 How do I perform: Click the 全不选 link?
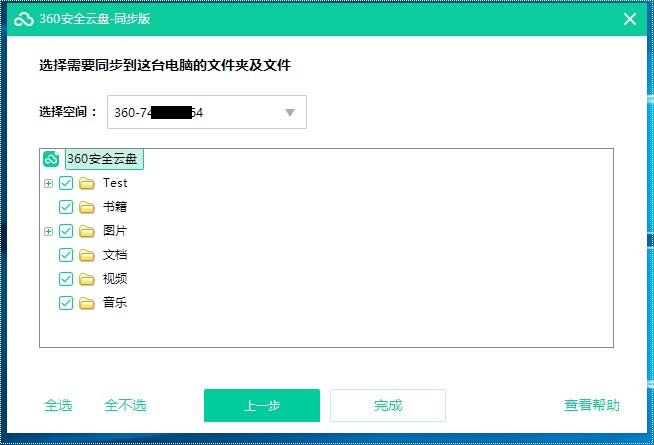[125, 405]
